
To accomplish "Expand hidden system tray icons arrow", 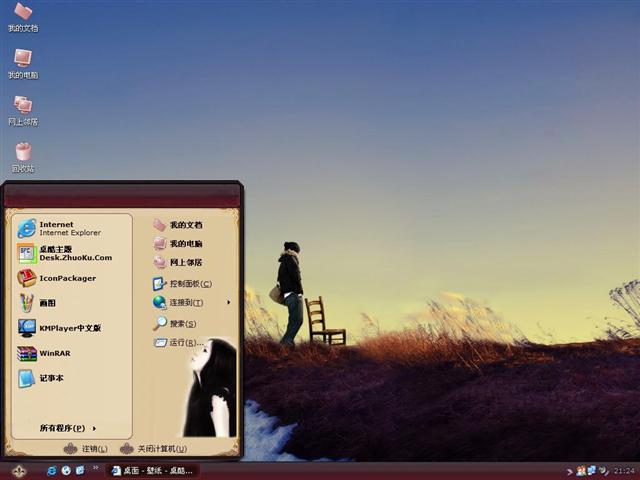I will pyautogui.click(x=569, y=472).
